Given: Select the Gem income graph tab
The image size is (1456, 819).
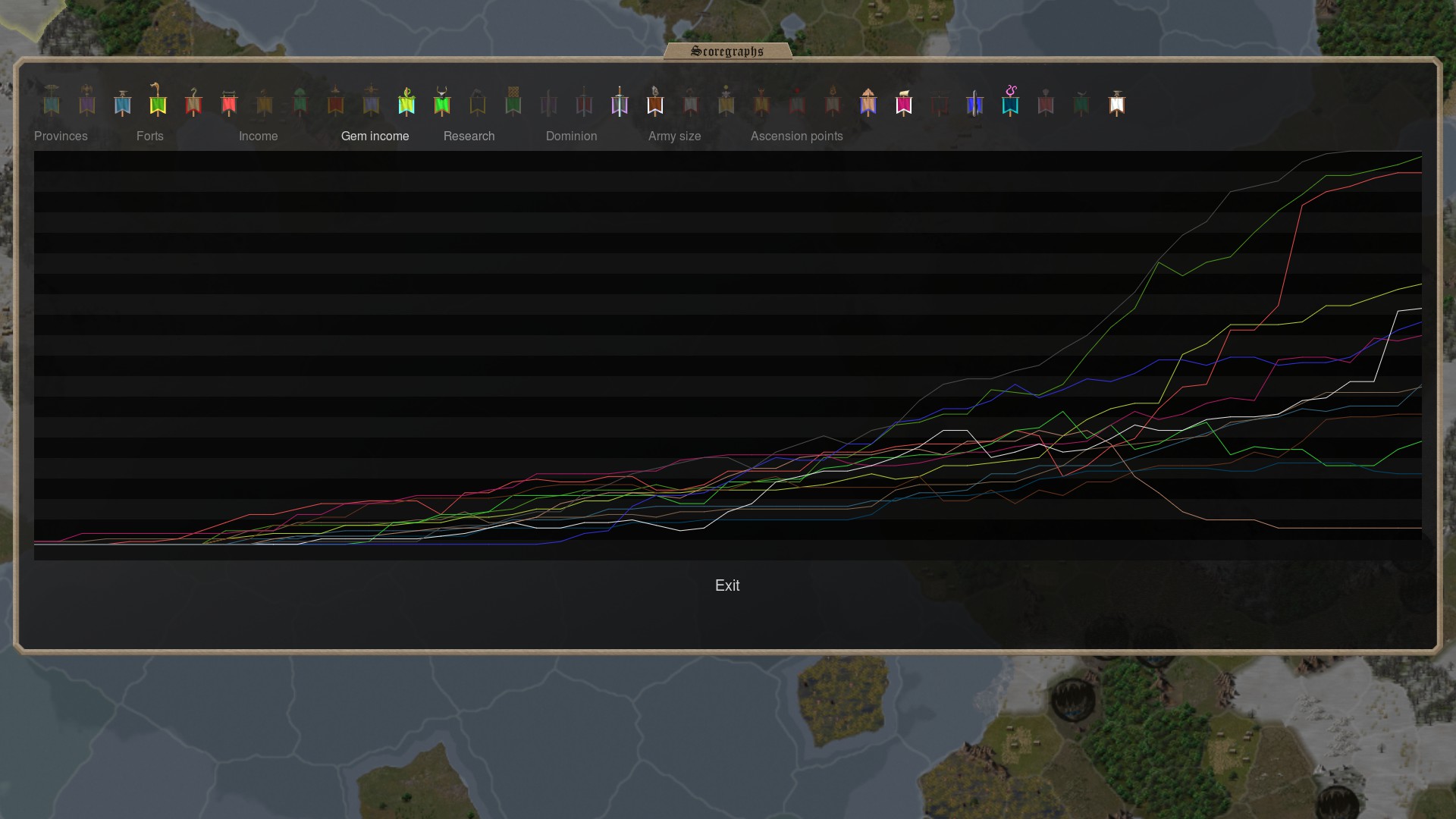Looking at the screenshot, I should pyautogui.click(x=375, y=136).
